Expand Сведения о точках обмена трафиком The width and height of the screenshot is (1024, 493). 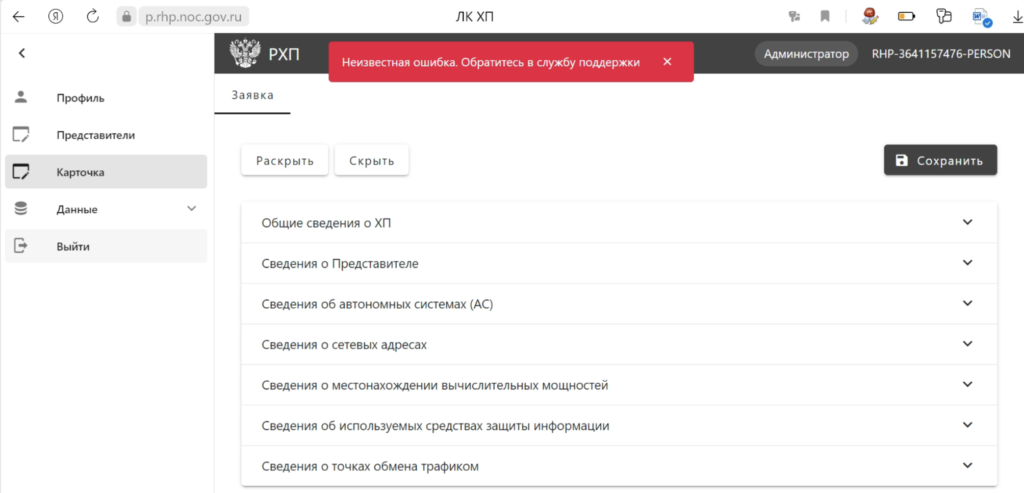(966, 466)
